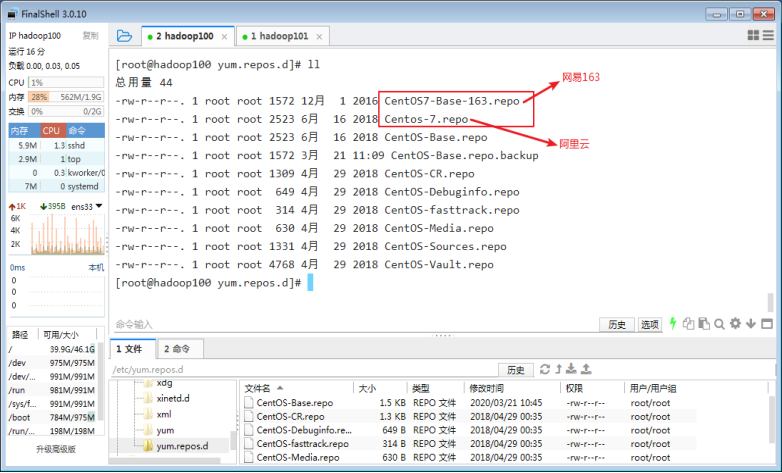
Task: Sort processes by 内存 tab
Action: point(24,131)
